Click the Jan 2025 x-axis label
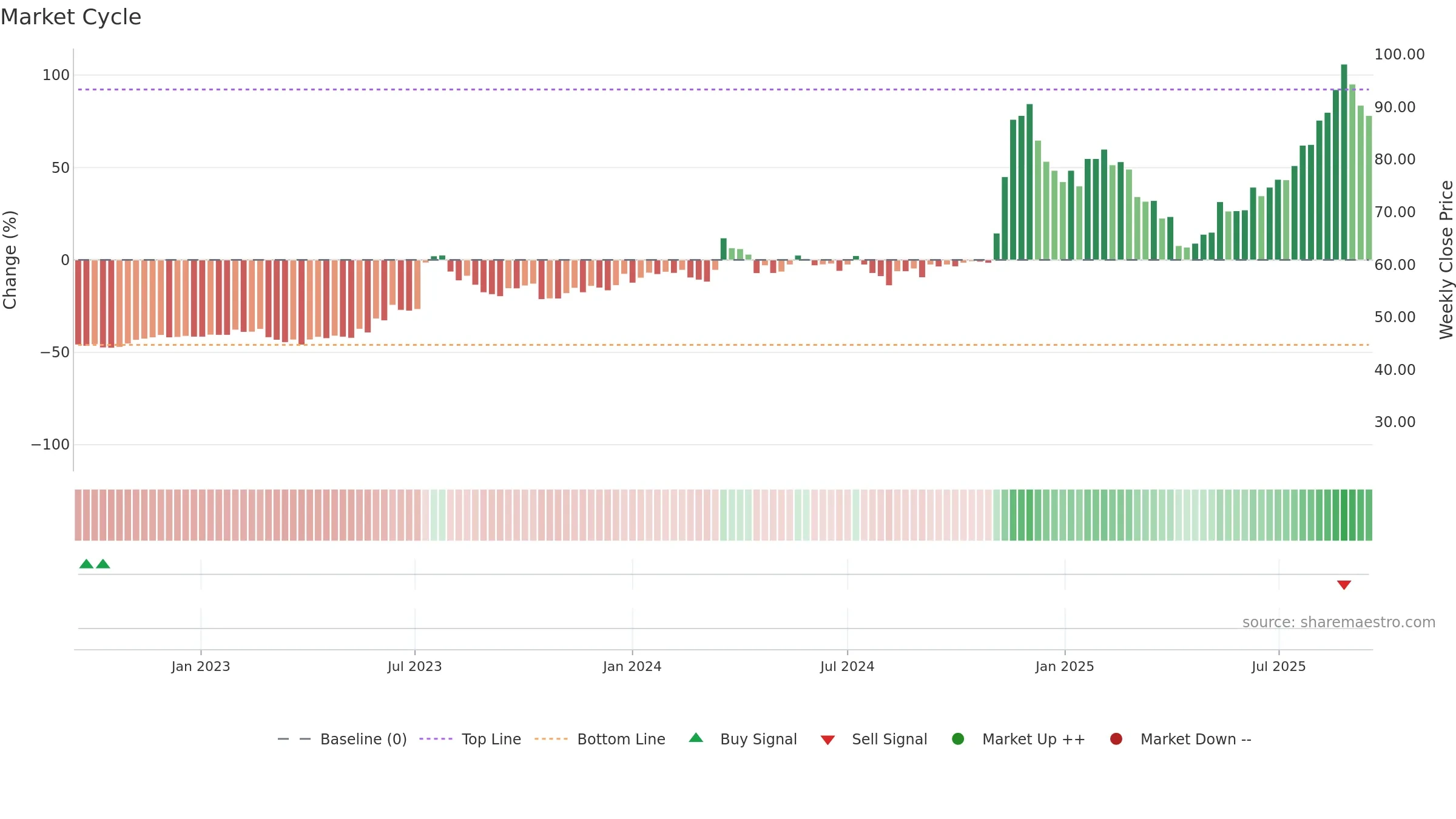This screenshot has width=1456, height=819. click(x=1065, y=667)
